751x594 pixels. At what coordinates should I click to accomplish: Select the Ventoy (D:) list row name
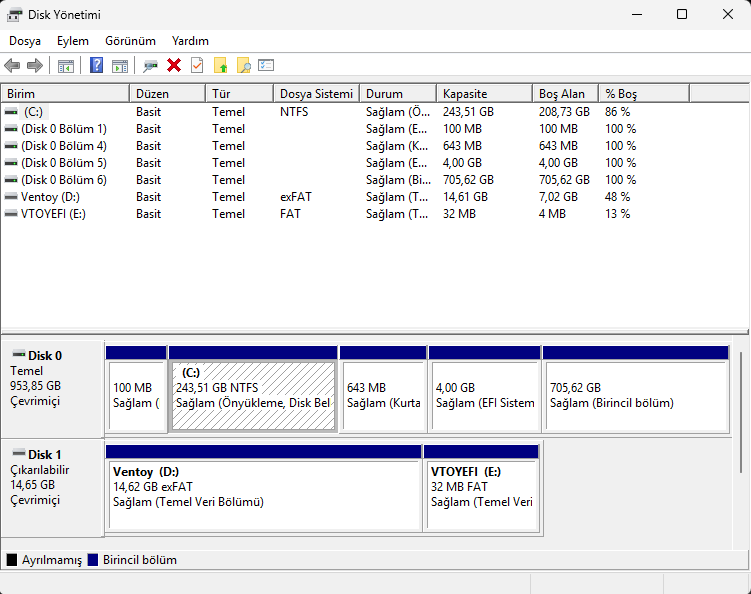point(50,197)
